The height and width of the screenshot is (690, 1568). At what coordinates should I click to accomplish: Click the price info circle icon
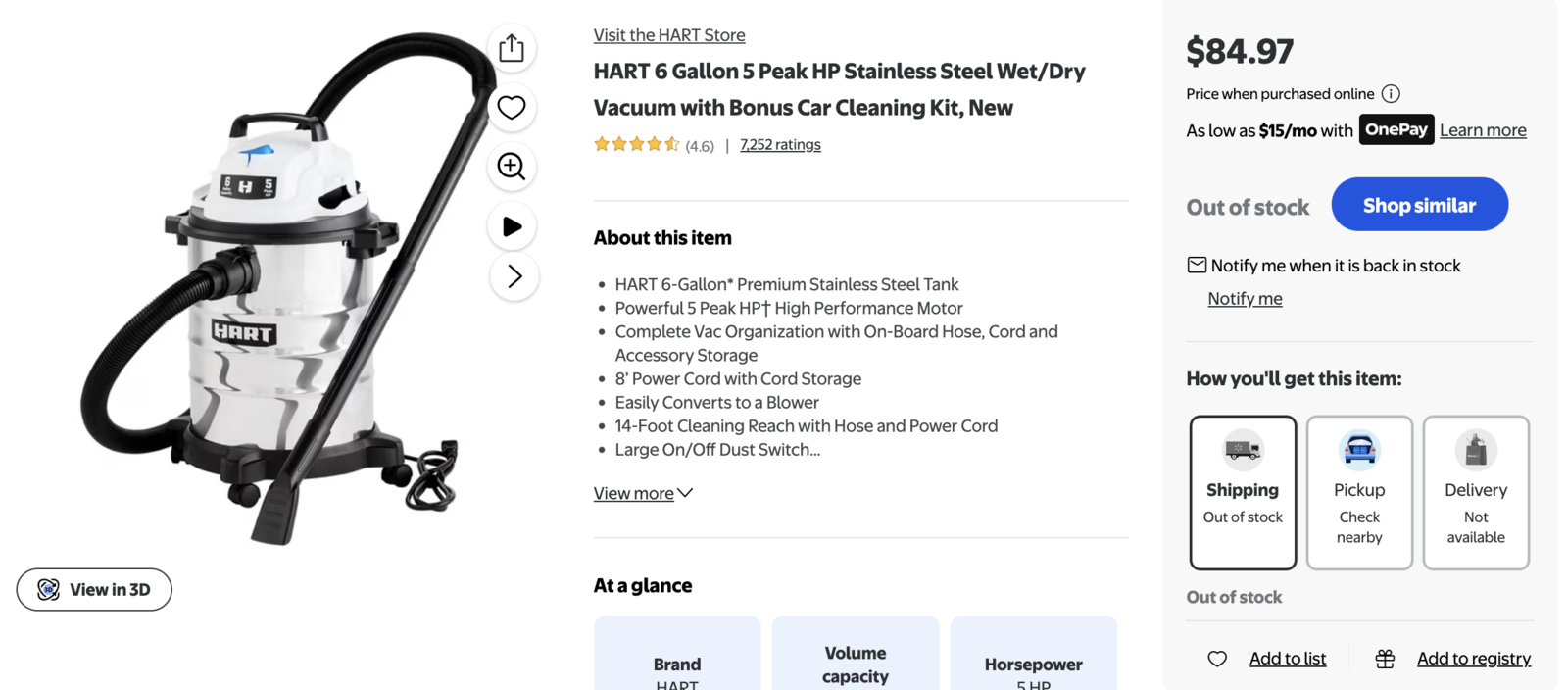1391,94
